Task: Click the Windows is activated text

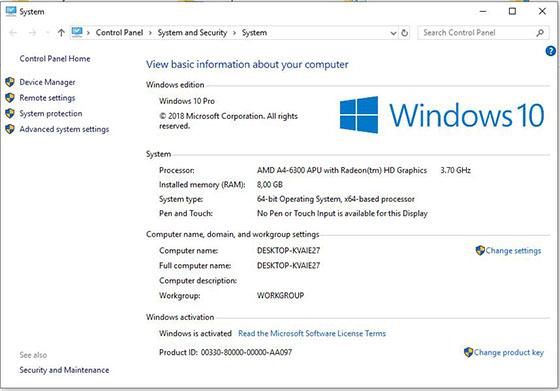Action: click(x=195, y=334)
